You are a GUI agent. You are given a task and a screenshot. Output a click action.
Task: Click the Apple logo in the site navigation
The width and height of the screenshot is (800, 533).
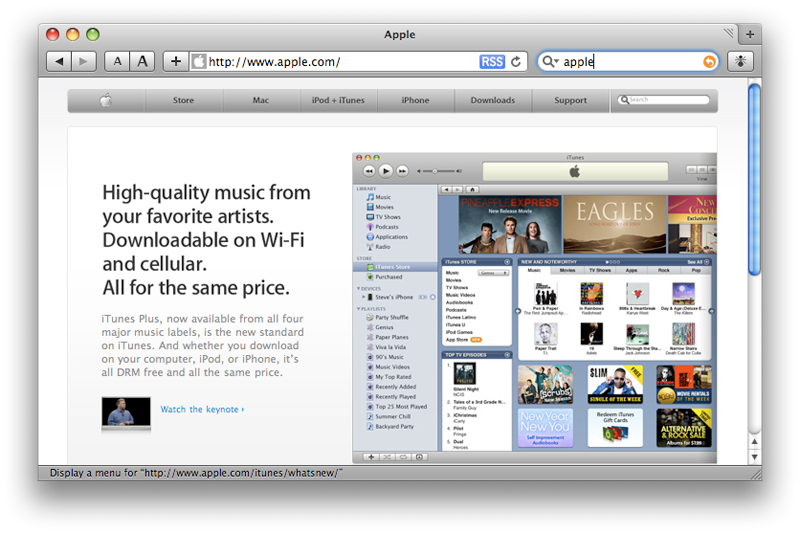pos(106,100)
